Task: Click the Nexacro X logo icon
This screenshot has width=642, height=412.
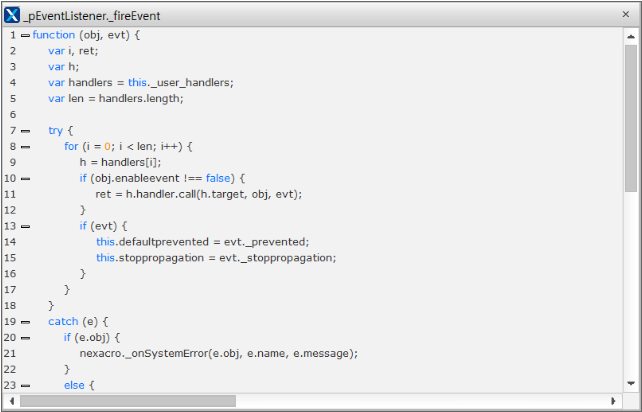Action: click(x=13, y=16)
